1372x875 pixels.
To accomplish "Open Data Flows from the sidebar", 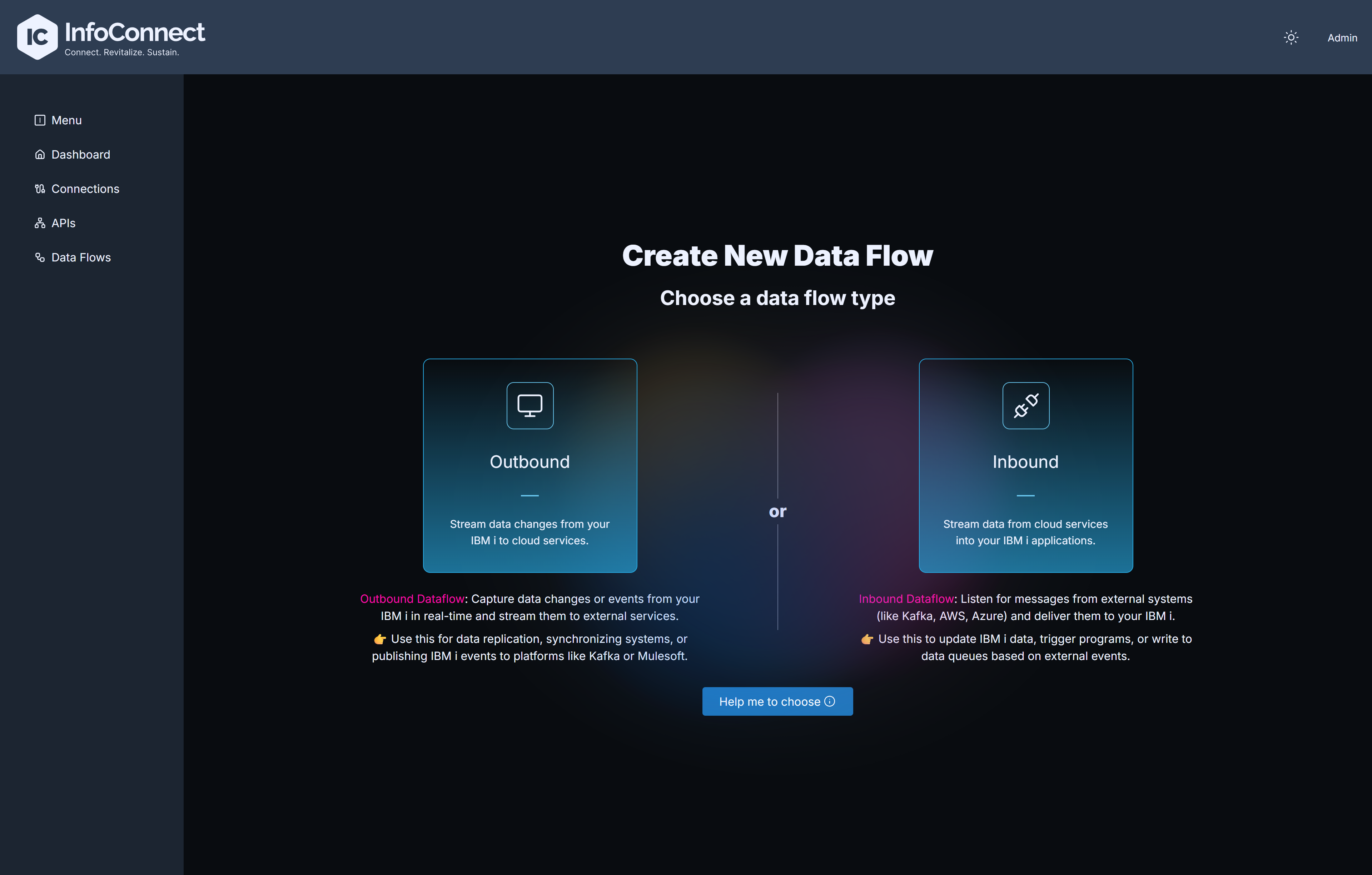I will coord(81,257).
